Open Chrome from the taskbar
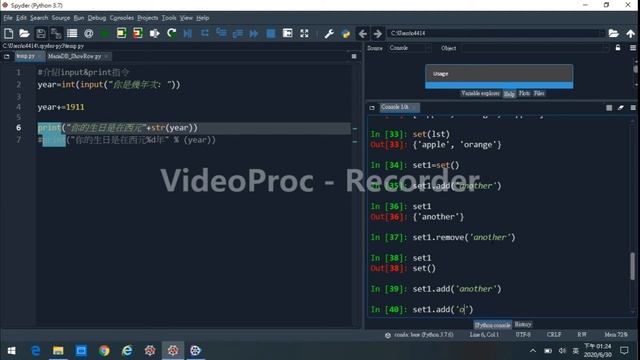 coord(104,350)
